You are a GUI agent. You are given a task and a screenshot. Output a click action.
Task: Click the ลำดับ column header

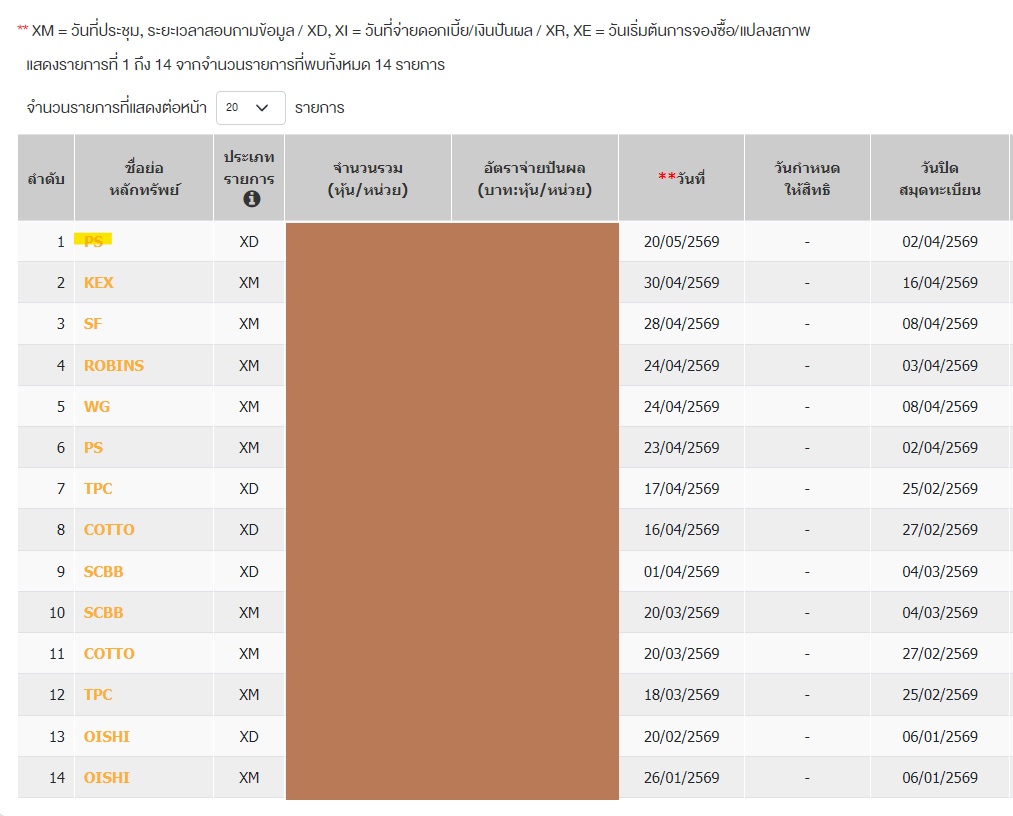tap(46, 178)
